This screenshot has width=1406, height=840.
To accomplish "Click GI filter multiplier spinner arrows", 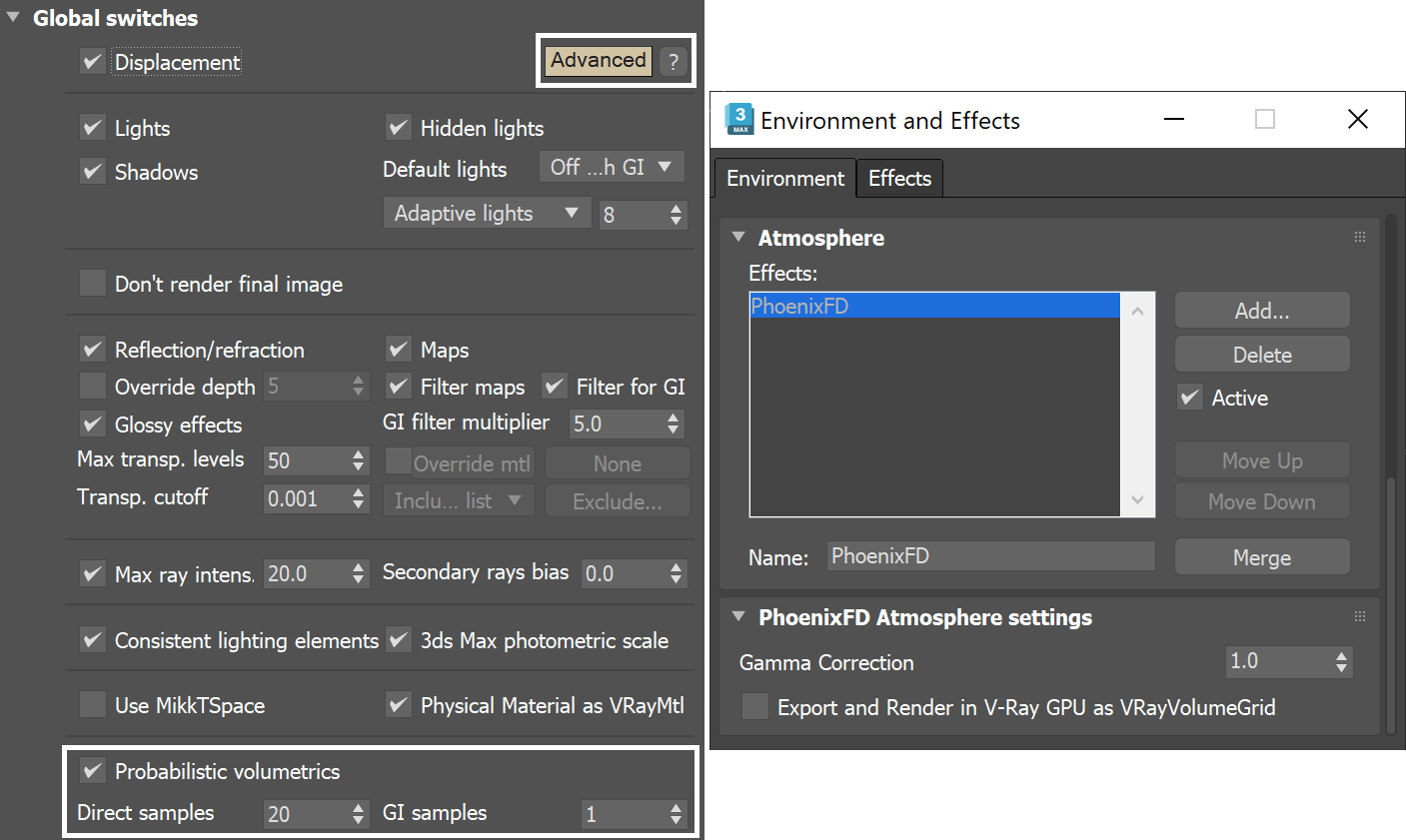I will pyautogui.click(x=674, y=423).
